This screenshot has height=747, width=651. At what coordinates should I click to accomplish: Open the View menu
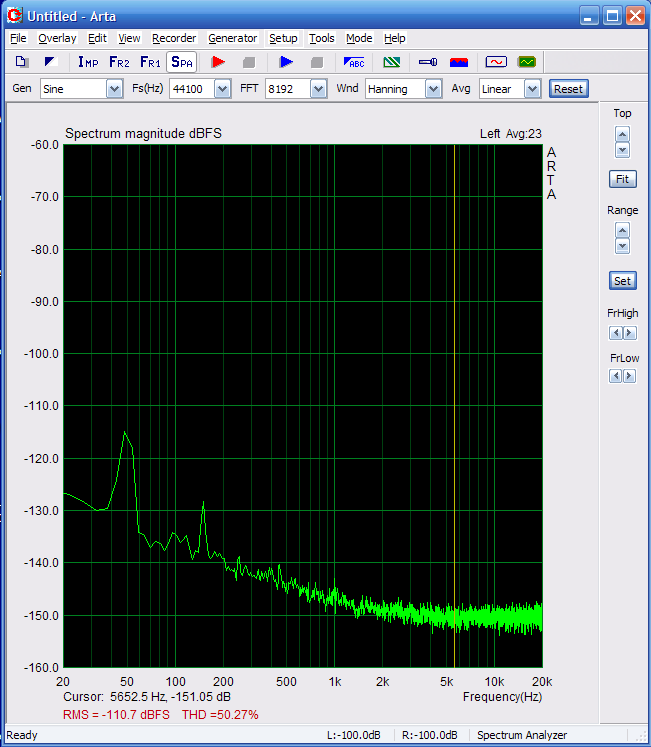pos(129,38)
